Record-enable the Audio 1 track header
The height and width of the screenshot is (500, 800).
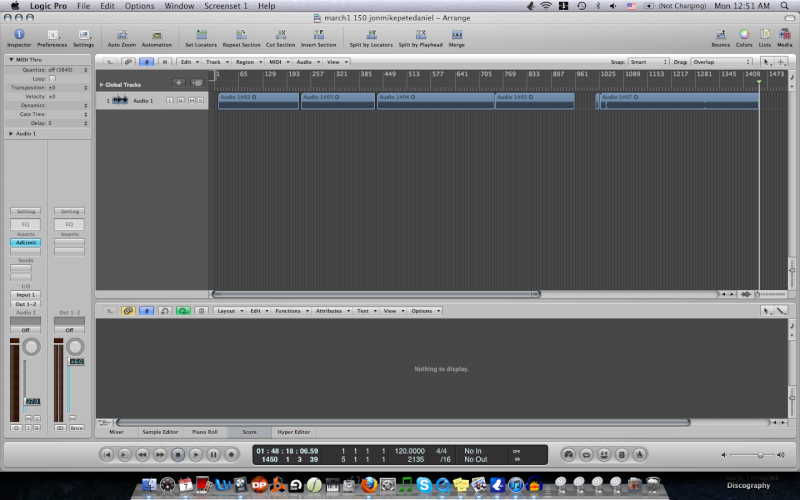[x=181, y=101]
